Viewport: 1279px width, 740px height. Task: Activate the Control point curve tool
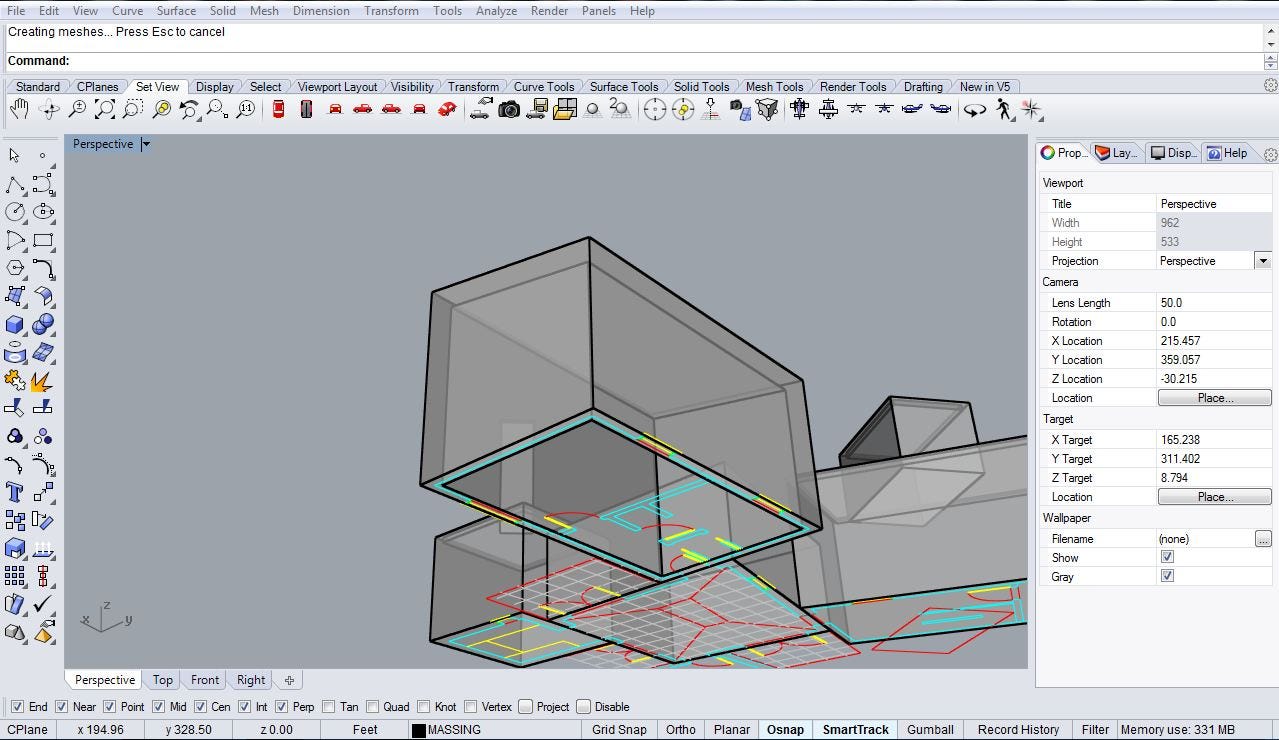tap(41, 183)
